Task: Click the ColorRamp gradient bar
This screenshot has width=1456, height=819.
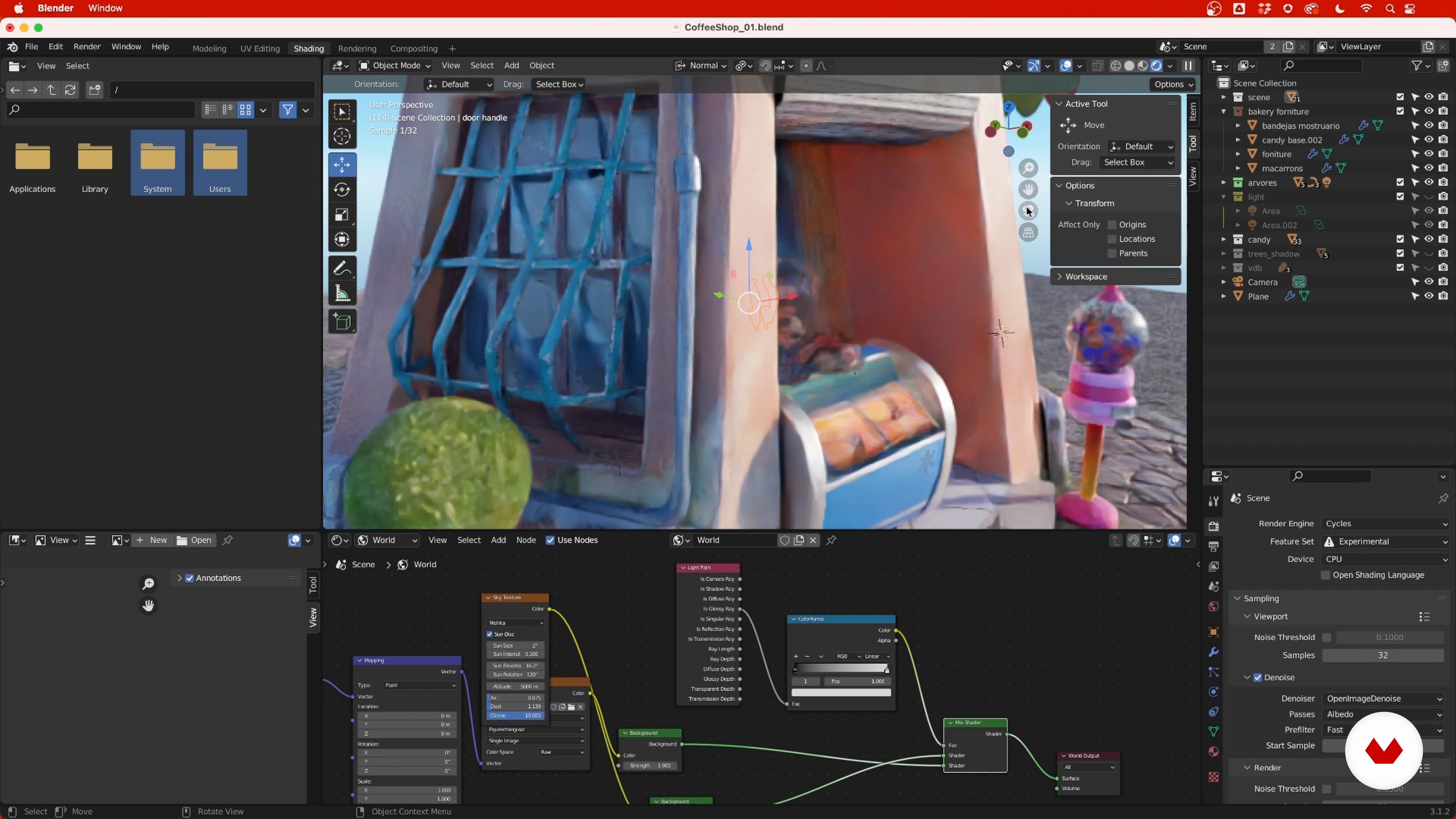Action: pos(841,669)
